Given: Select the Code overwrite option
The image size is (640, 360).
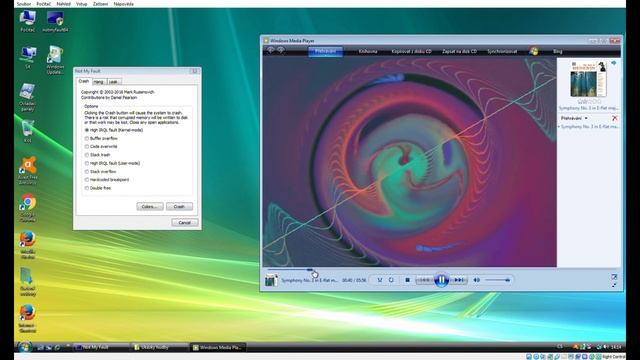Looking at the screenshot, I should click(101, 147).
